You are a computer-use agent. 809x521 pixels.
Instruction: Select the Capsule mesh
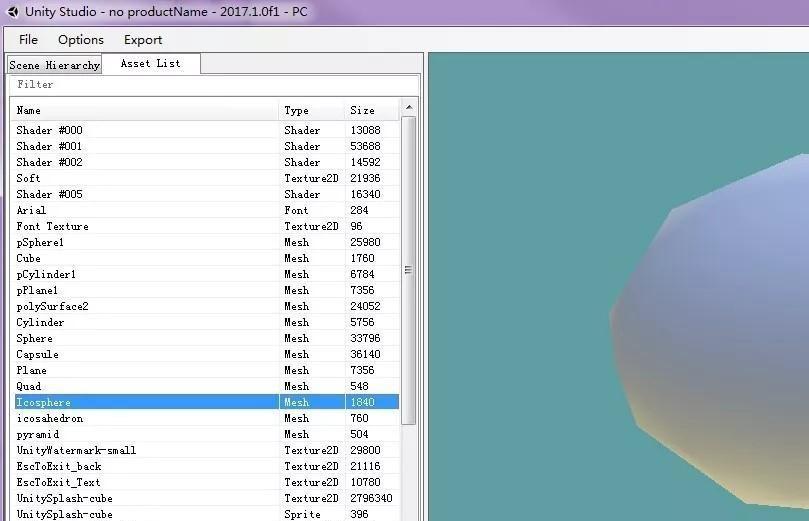click(x=206, y=354)
